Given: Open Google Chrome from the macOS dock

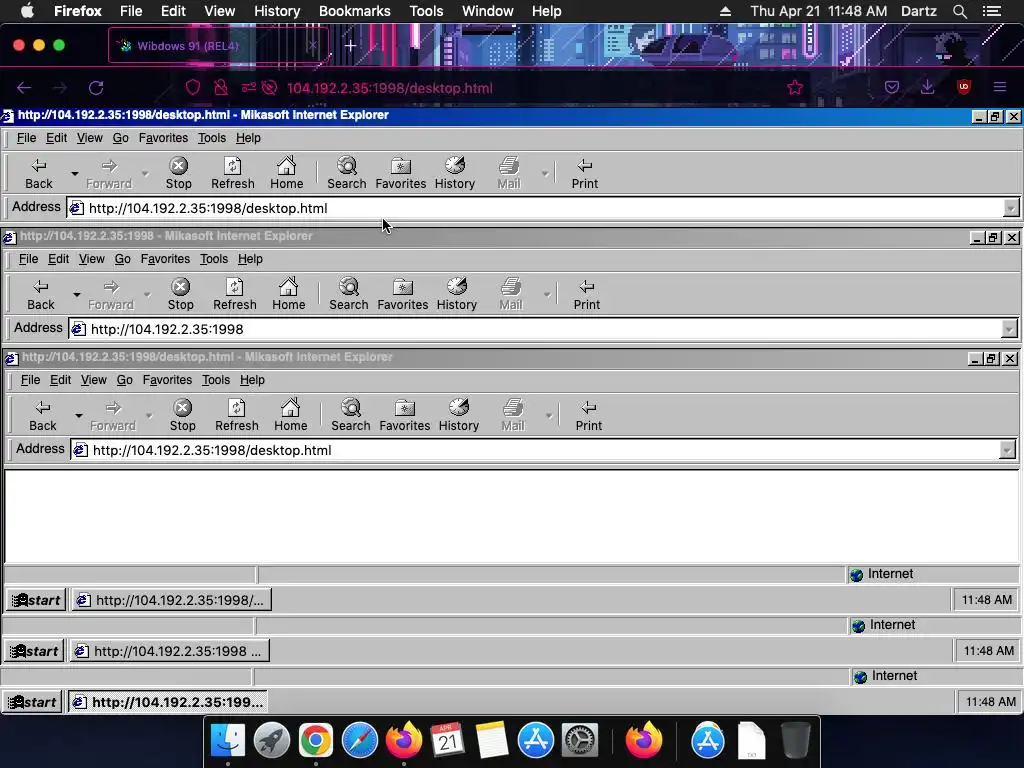Looking at the screenshot, I should (315, 741).
